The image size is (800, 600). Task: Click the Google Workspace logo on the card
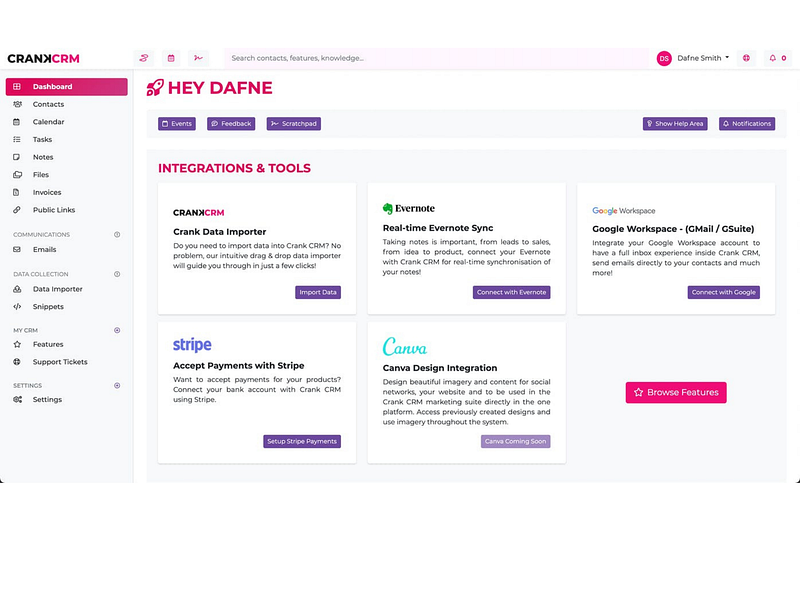(623, 211)
